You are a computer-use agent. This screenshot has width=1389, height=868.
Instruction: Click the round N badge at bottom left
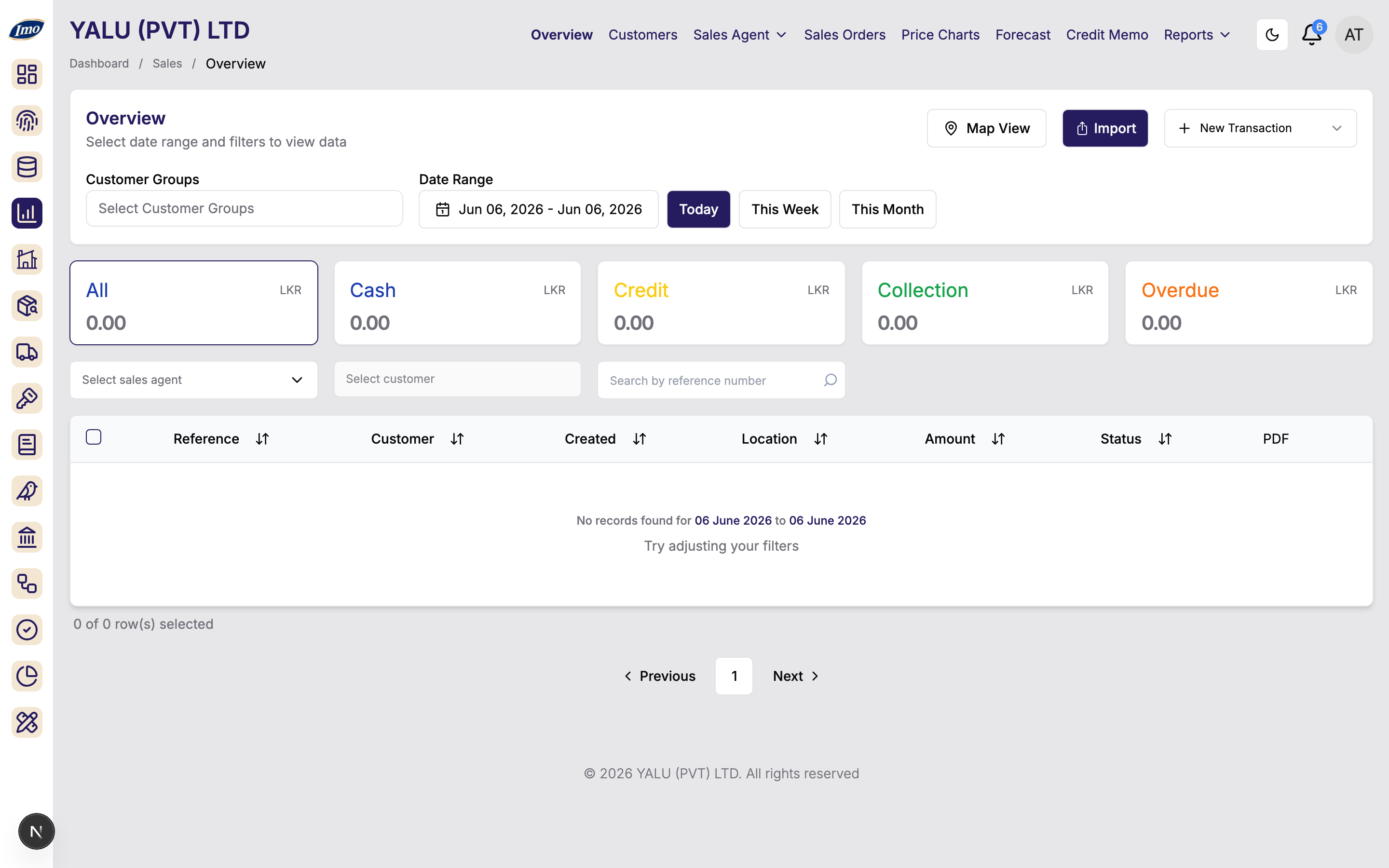[x=36, y=831]
